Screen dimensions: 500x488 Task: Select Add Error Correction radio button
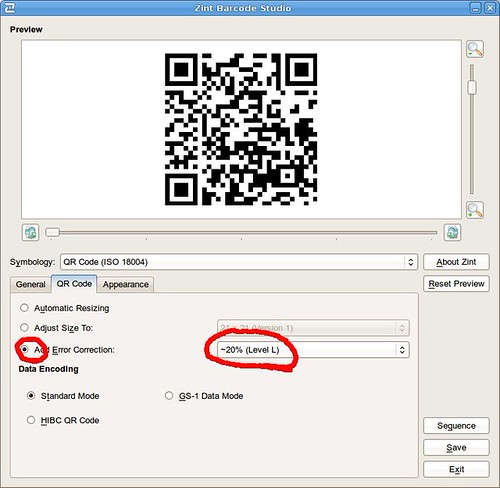point(24,349)
